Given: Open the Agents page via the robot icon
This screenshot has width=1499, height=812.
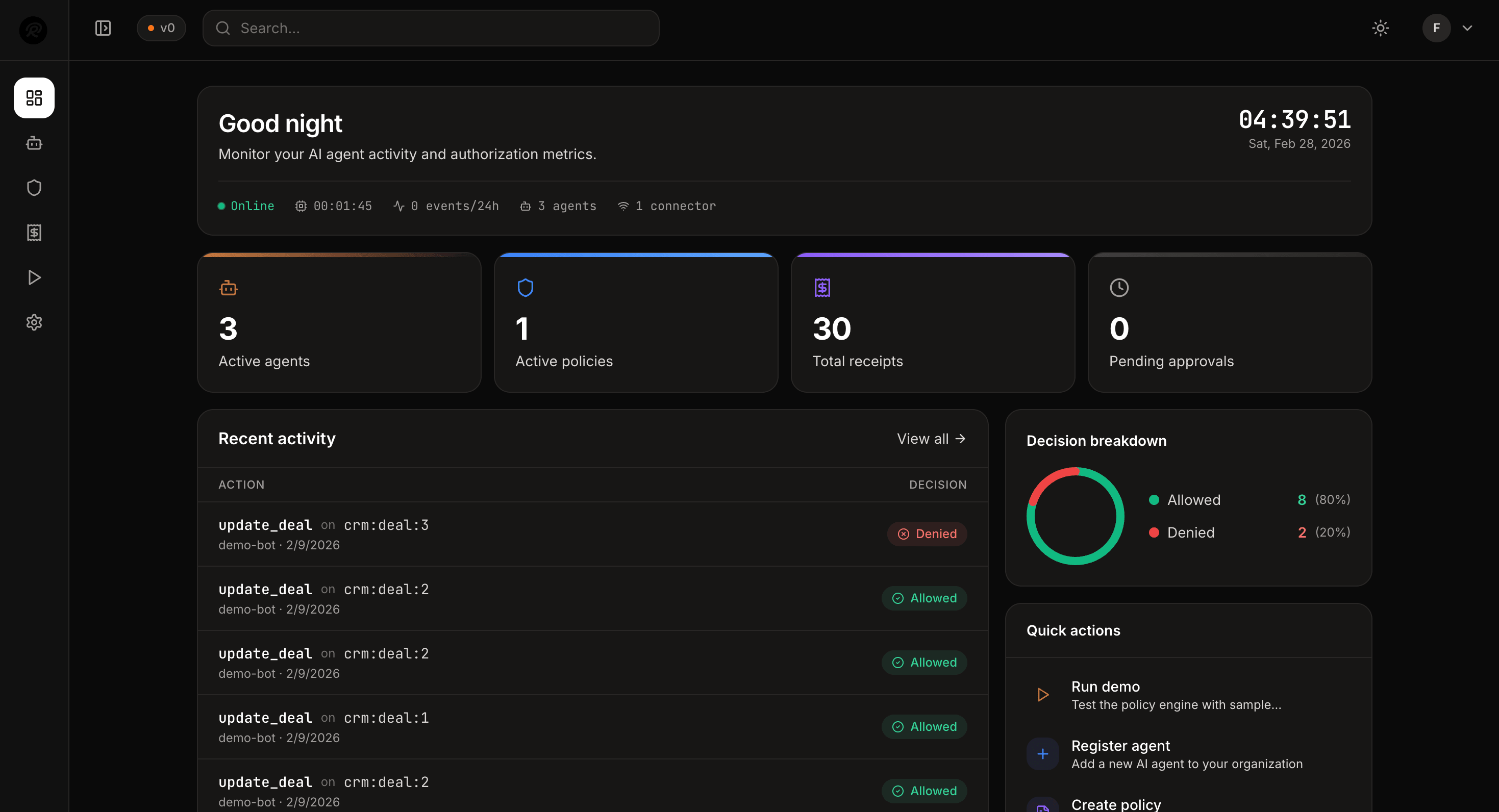Looking at the screenshot, I should tap(33, 143).
